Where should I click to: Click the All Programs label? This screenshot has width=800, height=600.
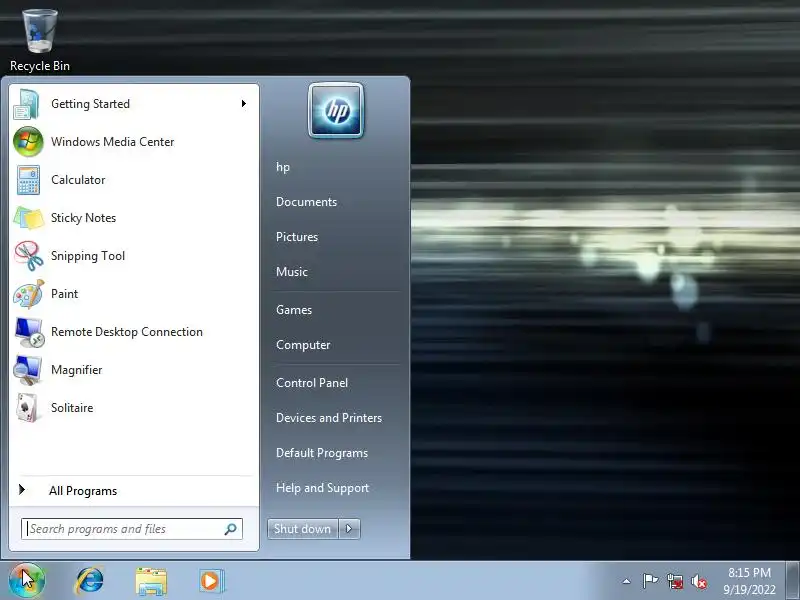tap(83, 491)
